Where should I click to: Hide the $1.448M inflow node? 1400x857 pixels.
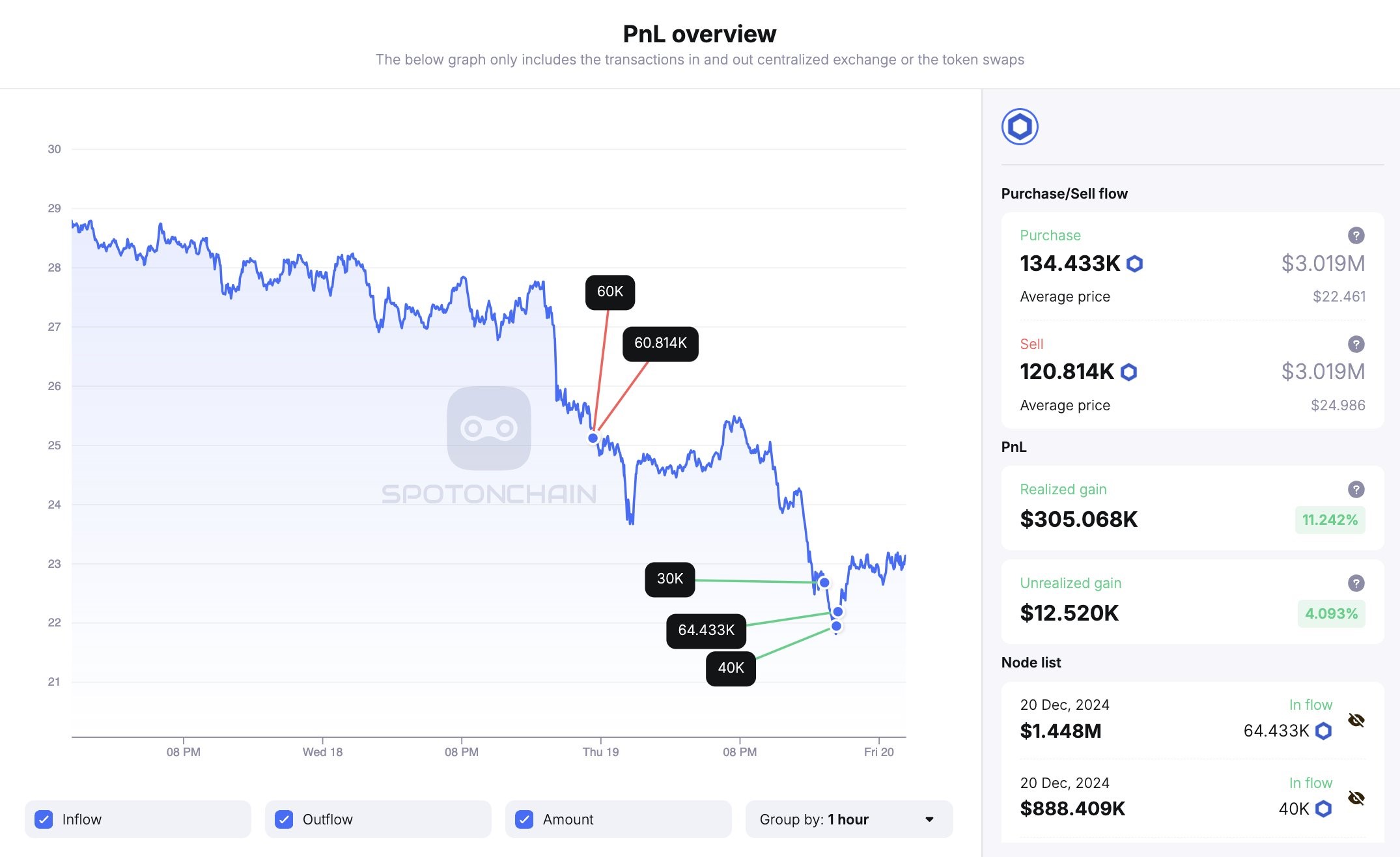tap(1356, 720)
